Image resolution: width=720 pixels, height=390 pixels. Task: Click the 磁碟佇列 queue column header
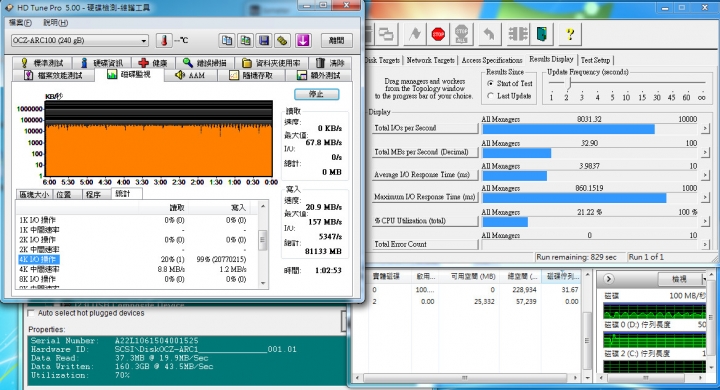point(562,276)
